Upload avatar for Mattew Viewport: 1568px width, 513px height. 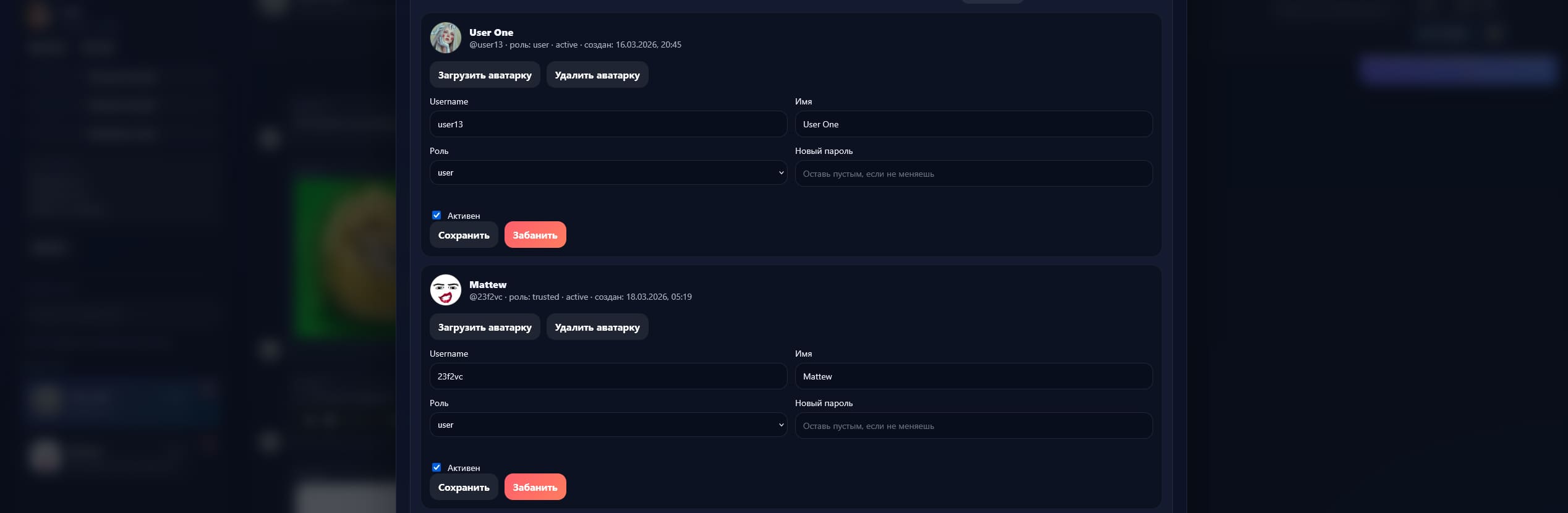pos(484,327)
